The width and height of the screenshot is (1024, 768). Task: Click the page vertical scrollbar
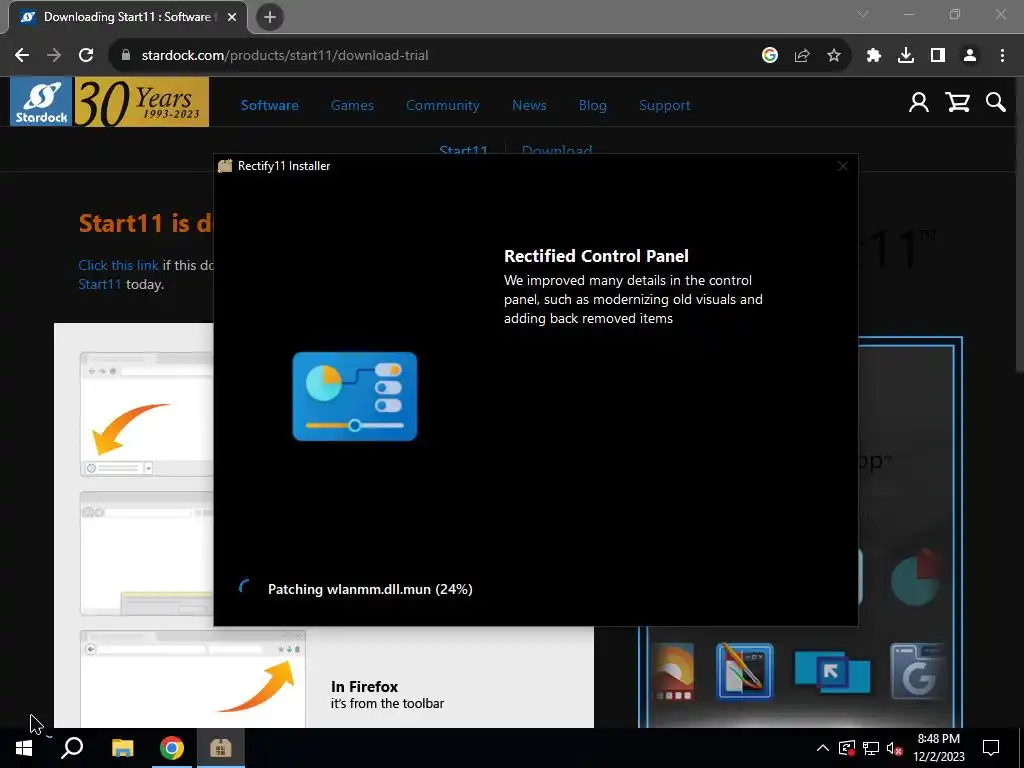[x=1019, y=225]
